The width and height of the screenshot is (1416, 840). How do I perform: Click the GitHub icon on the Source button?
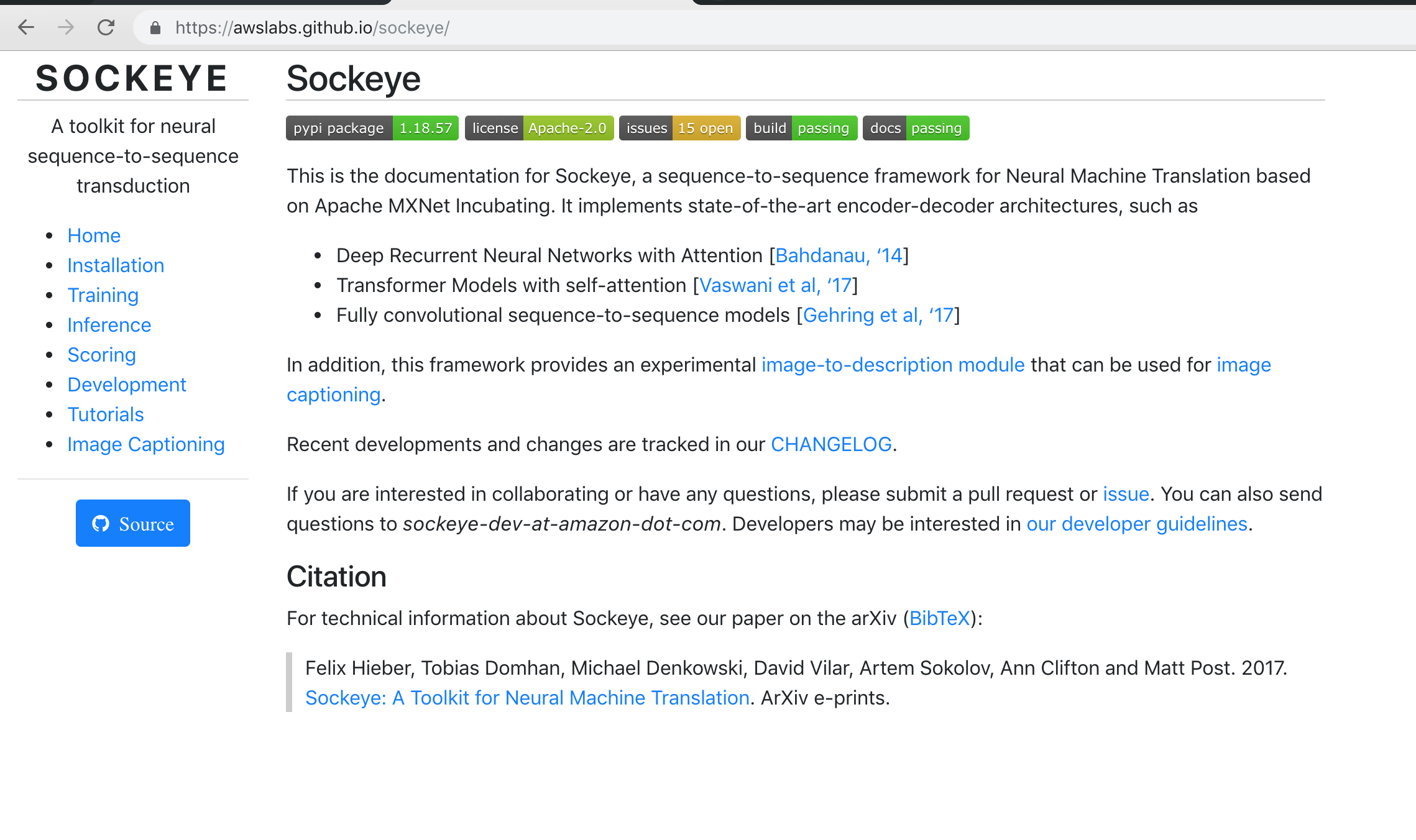[x=100, y=523]
